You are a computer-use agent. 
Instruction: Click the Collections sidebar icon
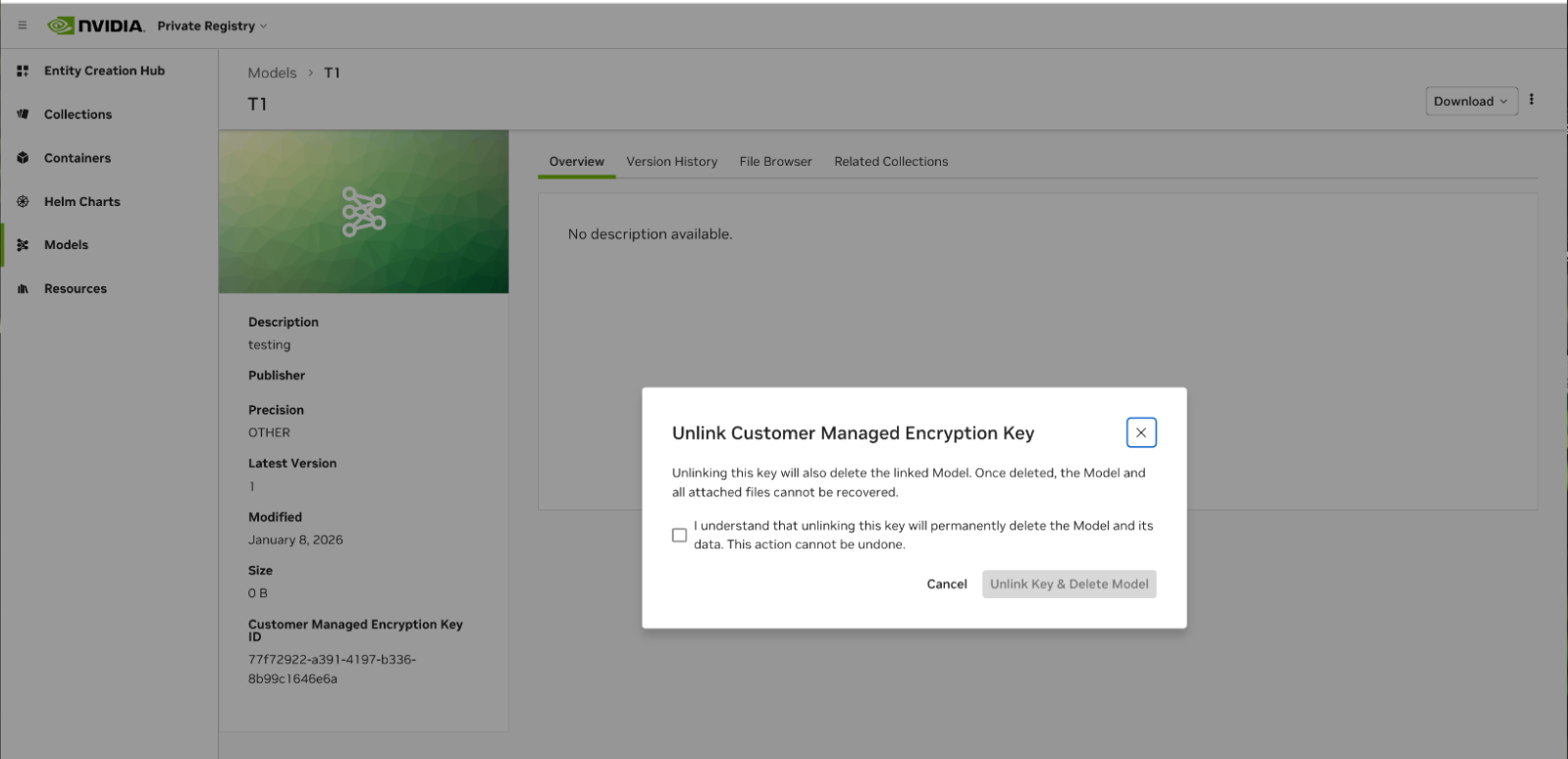23,115
